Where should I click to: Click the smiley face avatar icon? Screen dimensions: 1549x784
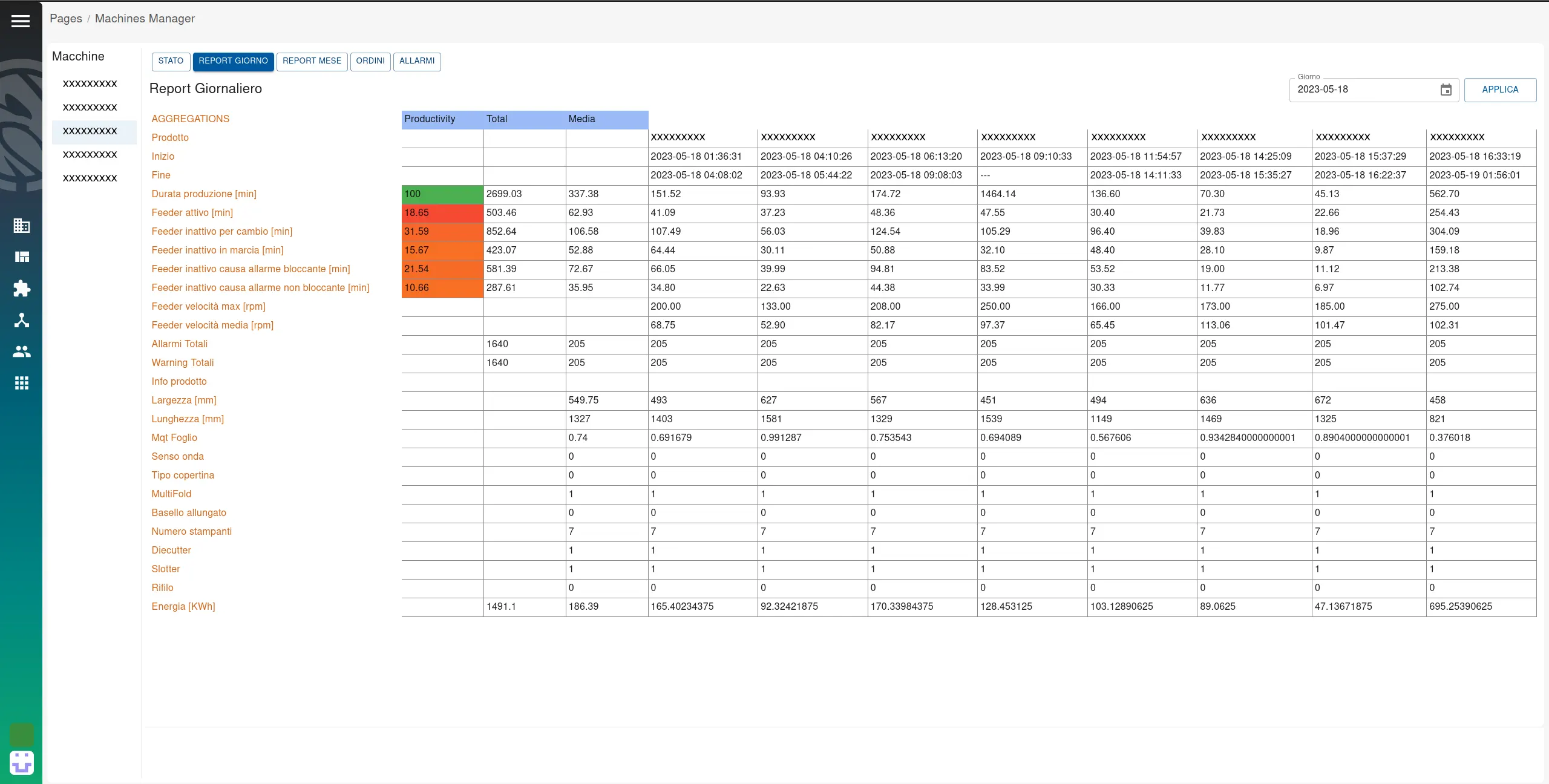pyautogui.click(x=22, y=763)
